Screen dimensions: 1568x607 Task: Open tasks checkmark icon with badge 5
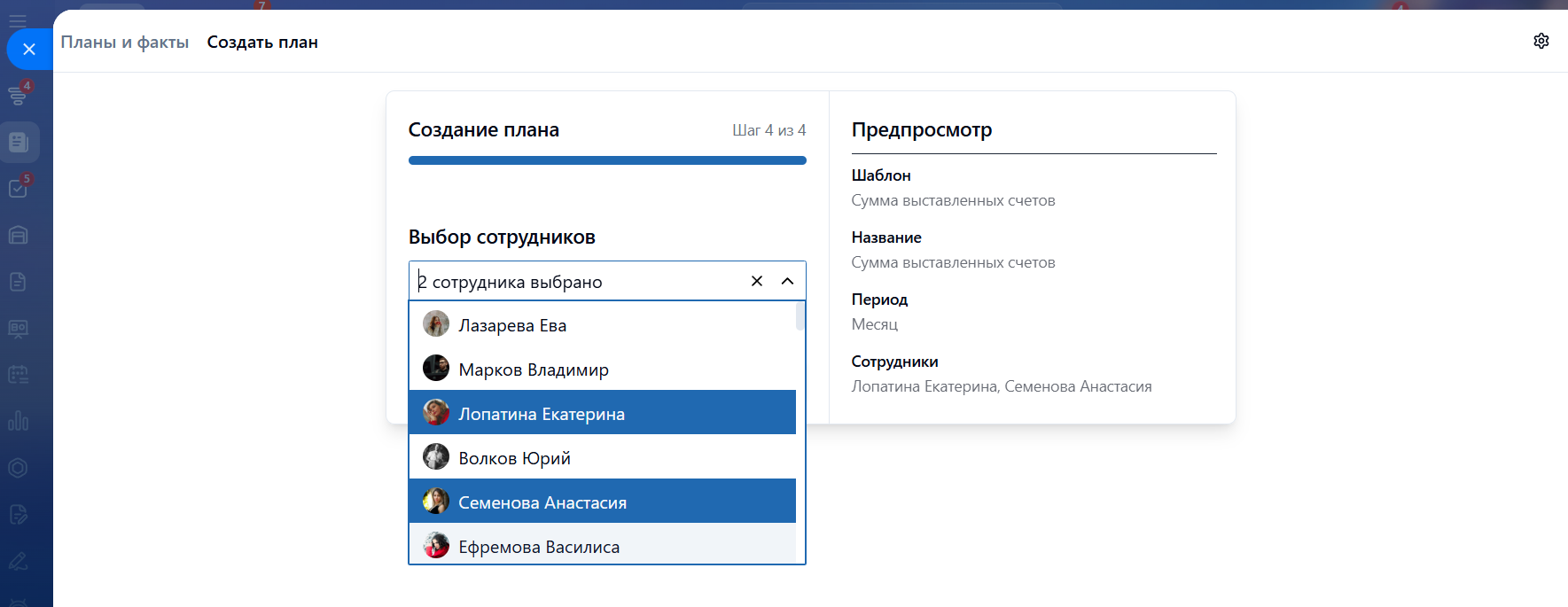18,188
